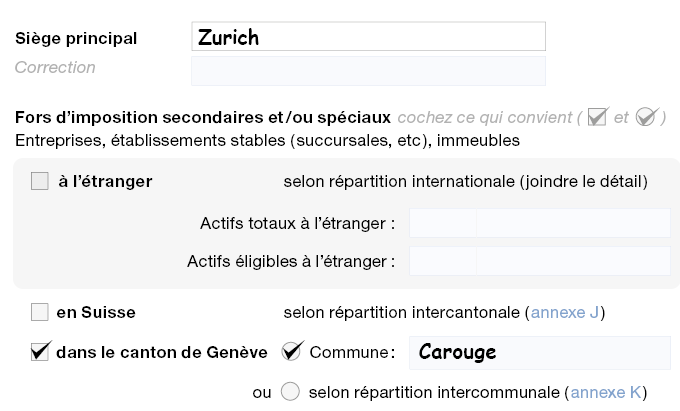Click the square checkmark example icon in the hint

click(598, 117)
